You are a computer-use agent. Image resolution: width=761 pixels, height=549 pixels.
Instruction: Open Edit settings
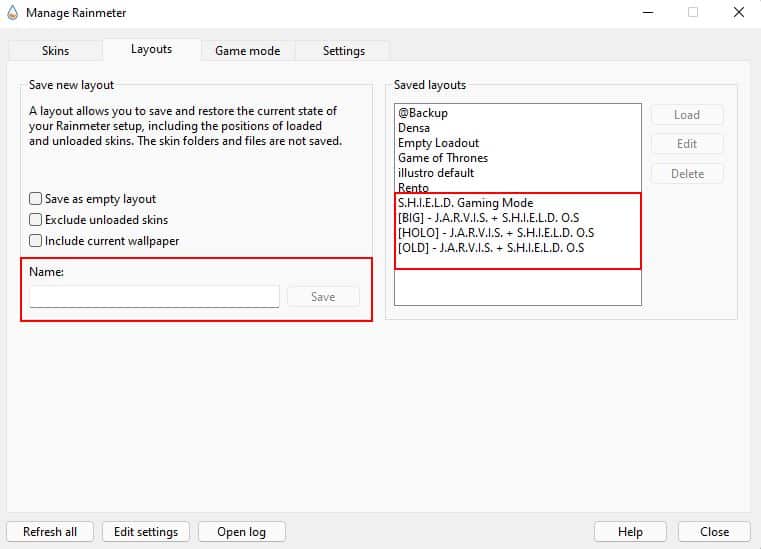[x=146, y=532]
